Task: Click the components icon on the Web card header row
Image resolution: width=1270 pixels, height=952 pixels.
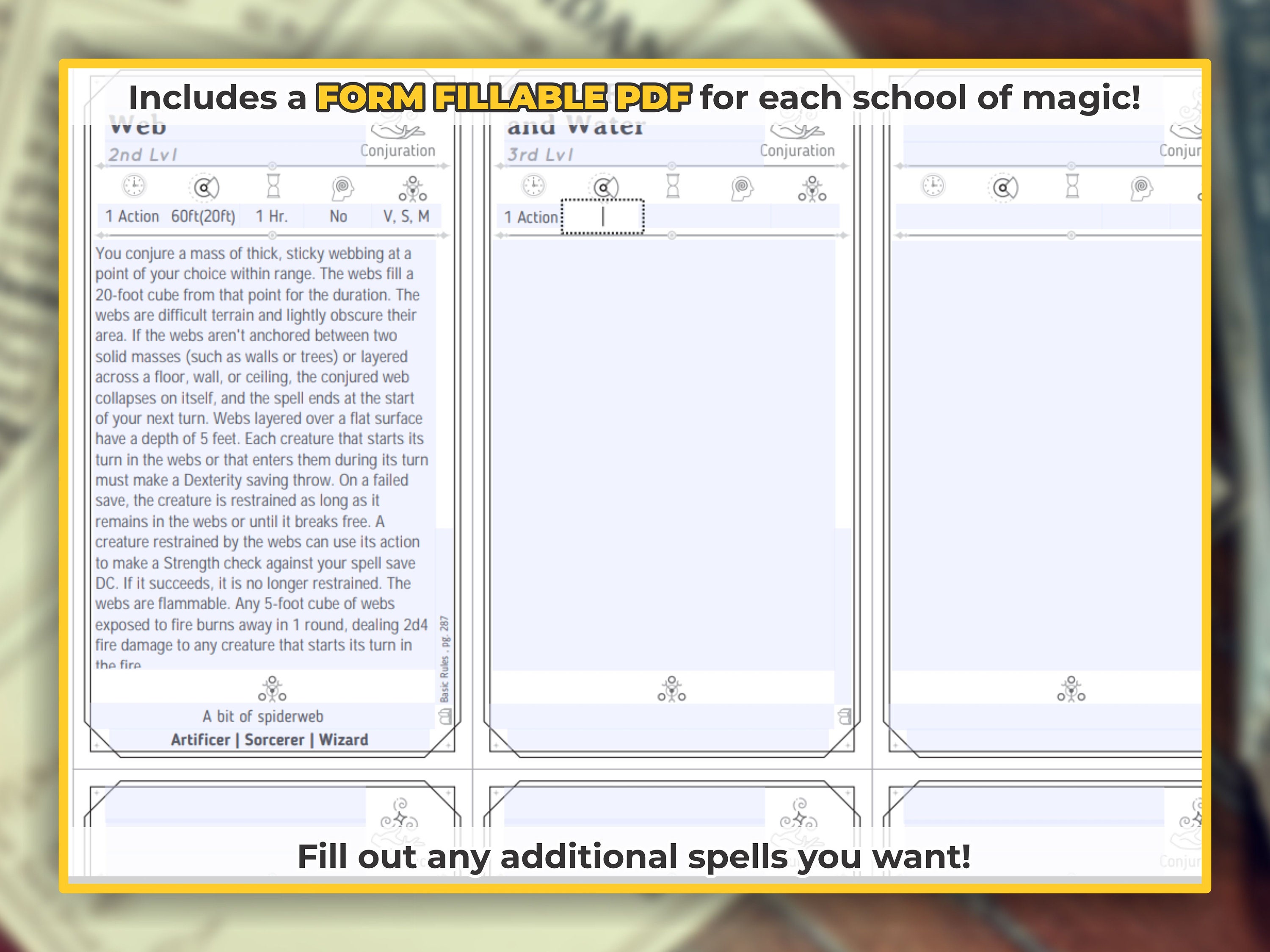Action: pos(413,189)
